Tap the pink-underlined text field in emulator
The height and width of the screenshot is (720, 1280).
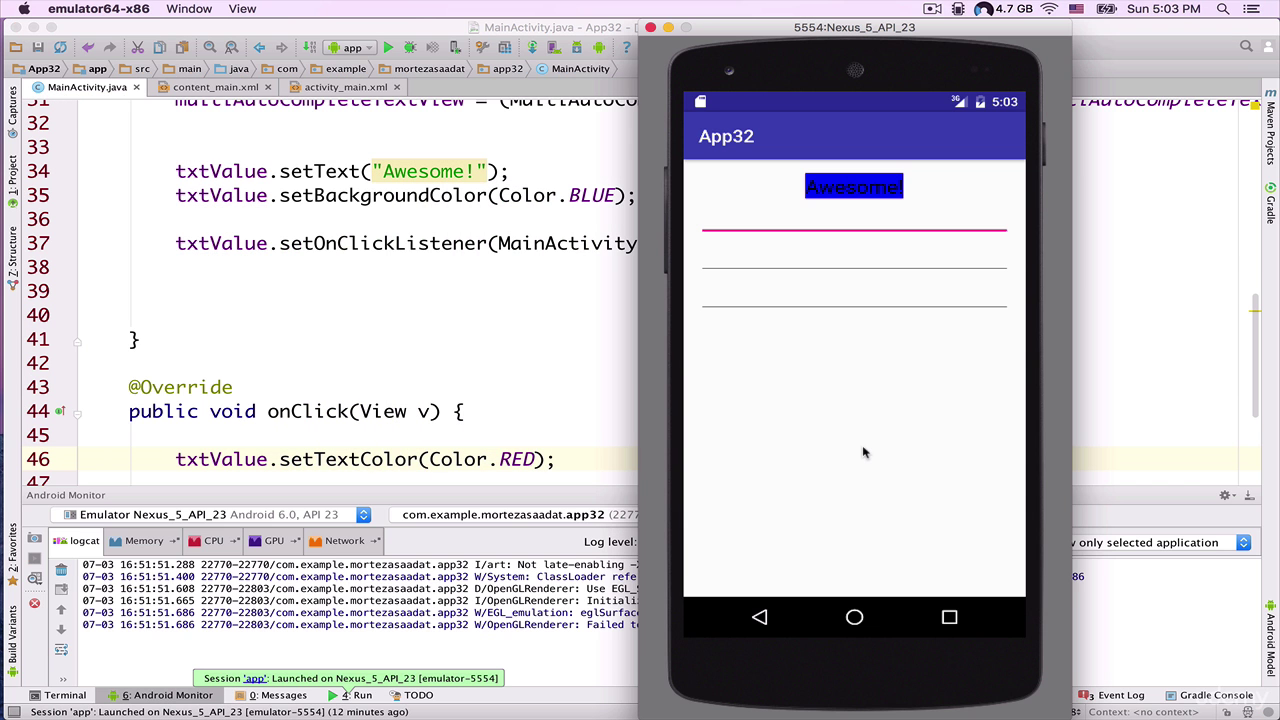854,218
